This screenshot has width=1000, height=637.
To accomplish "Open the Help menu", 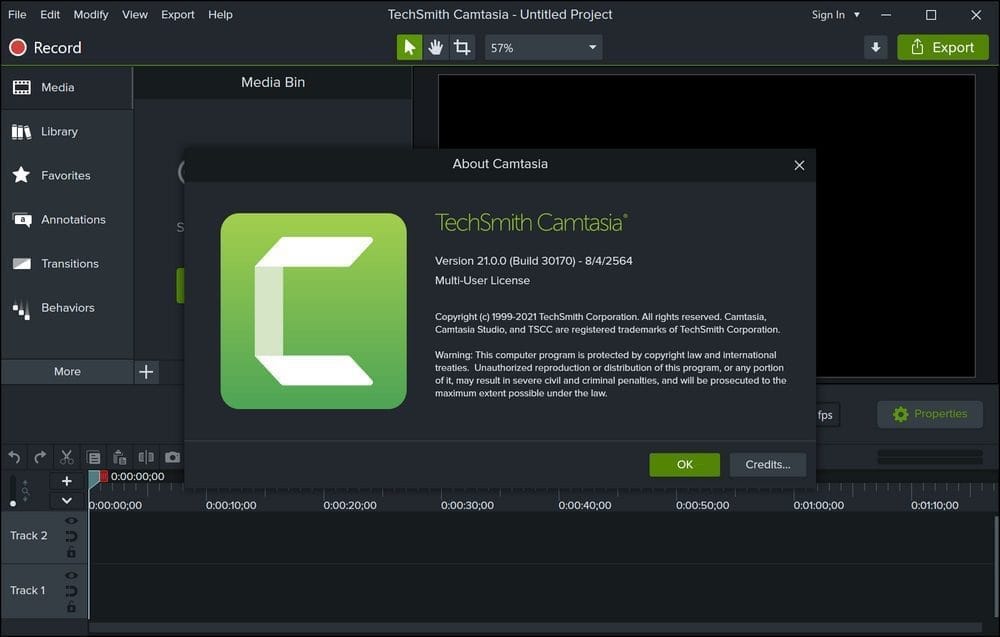I will pyautogui.click(x=220, y=14).
